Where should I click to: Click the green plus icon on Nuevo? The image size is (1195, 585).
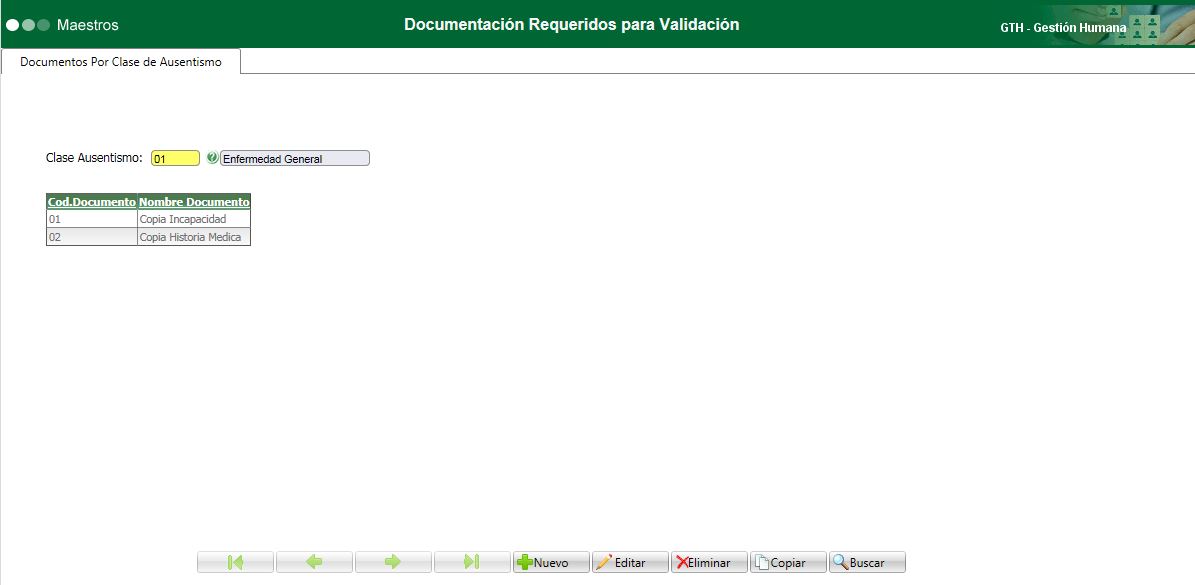(527, 561)
